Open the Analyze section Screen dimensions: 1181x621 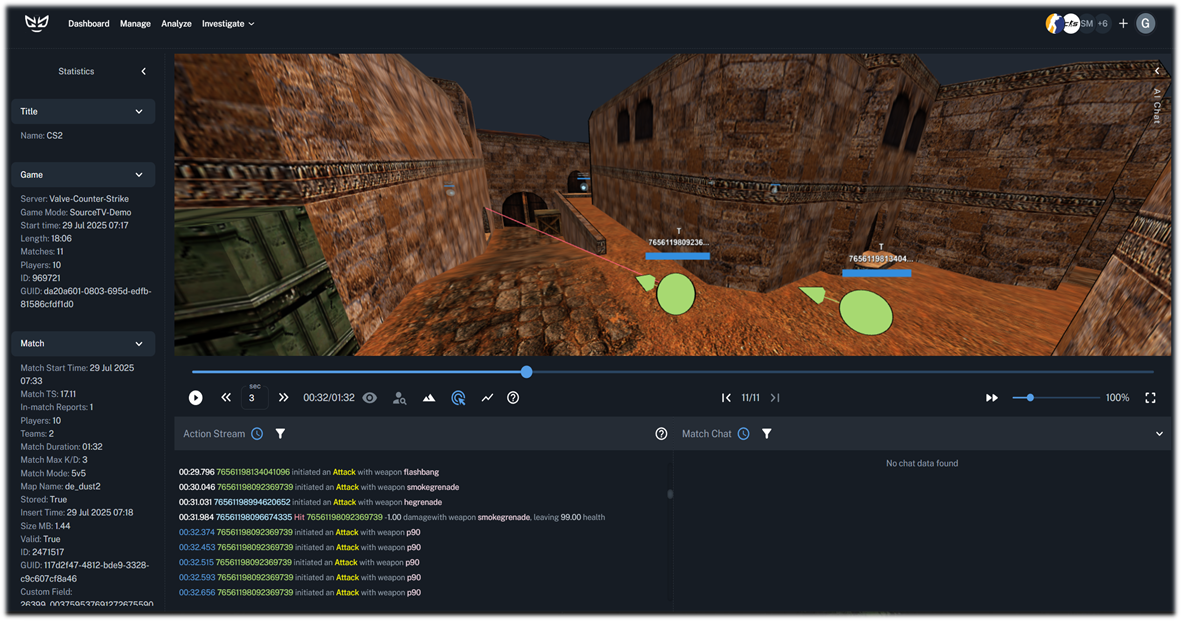[x=176, y=24]
